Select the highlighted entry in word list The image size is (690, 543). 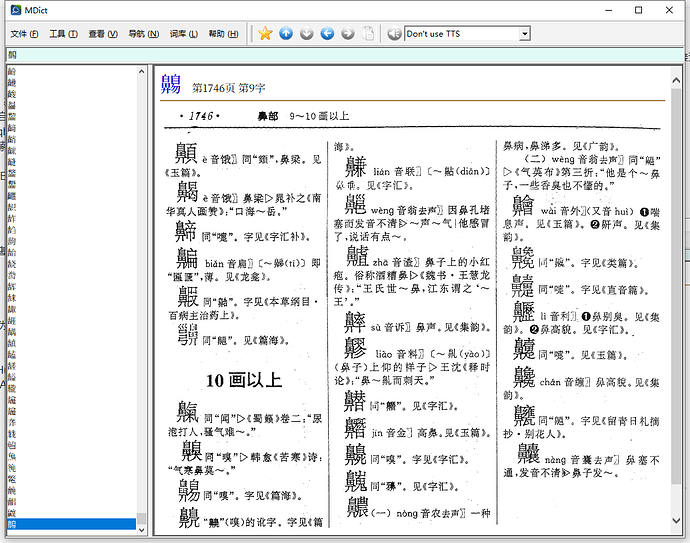[71, 524]
